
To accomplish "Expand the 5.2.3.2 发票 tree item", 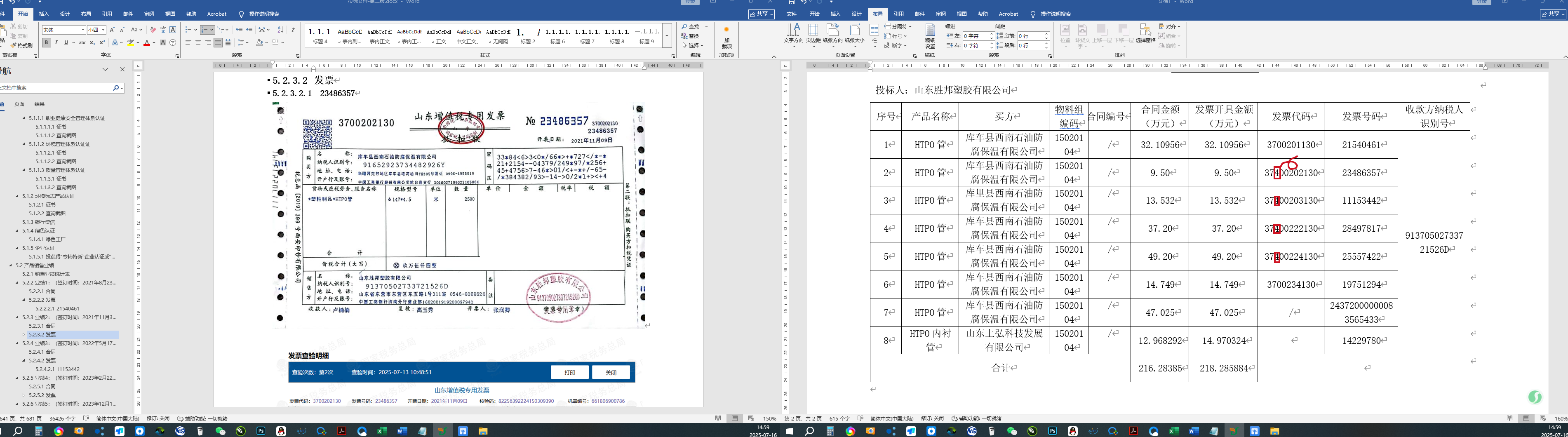I will (x=24, y=335).
